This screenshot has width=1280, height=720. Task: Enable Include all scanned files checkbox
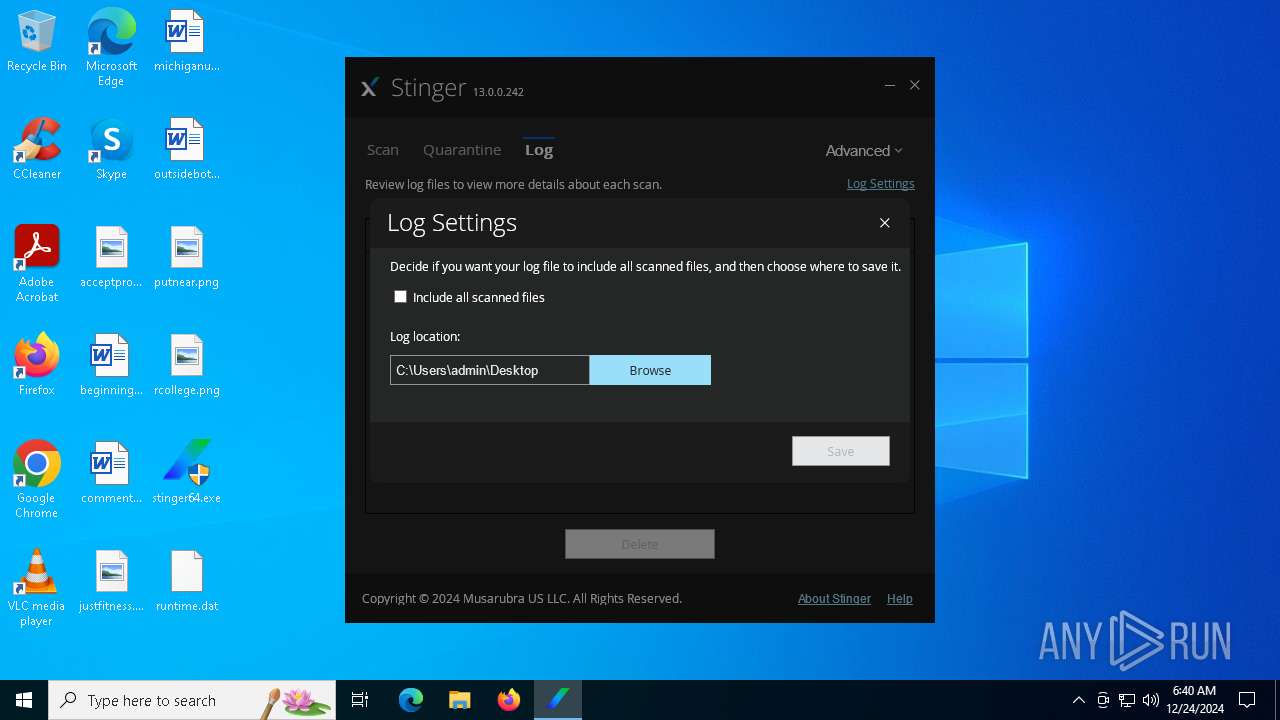(400, 297)
